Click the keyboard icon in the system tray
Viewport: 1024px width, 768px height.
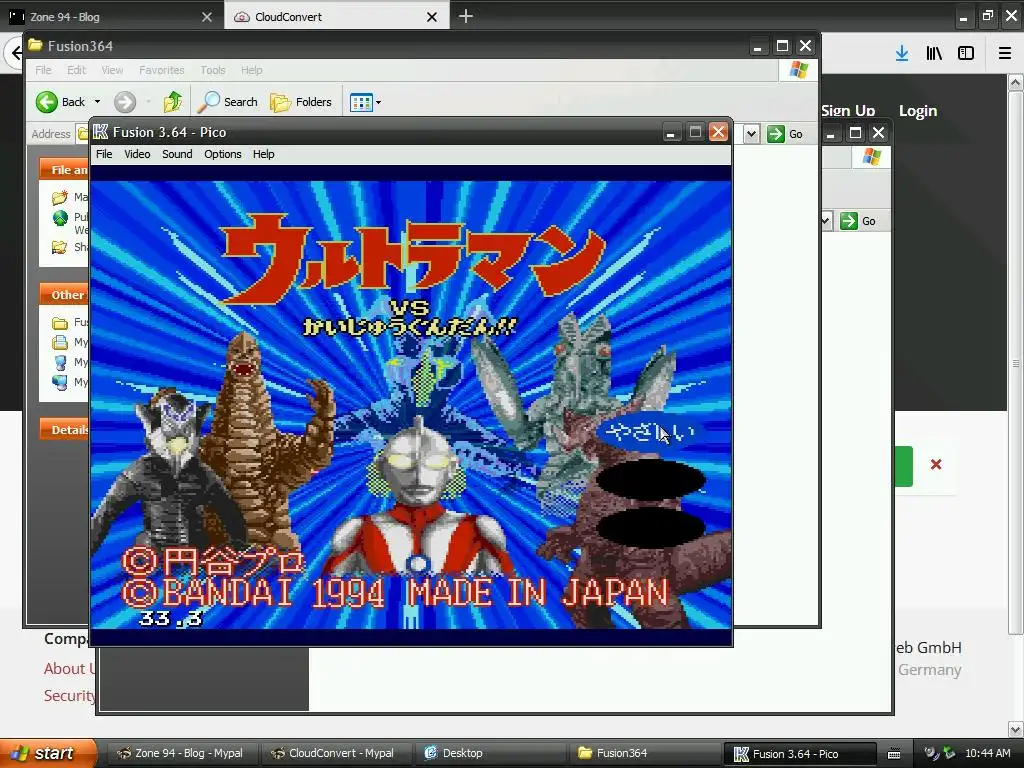894,754
